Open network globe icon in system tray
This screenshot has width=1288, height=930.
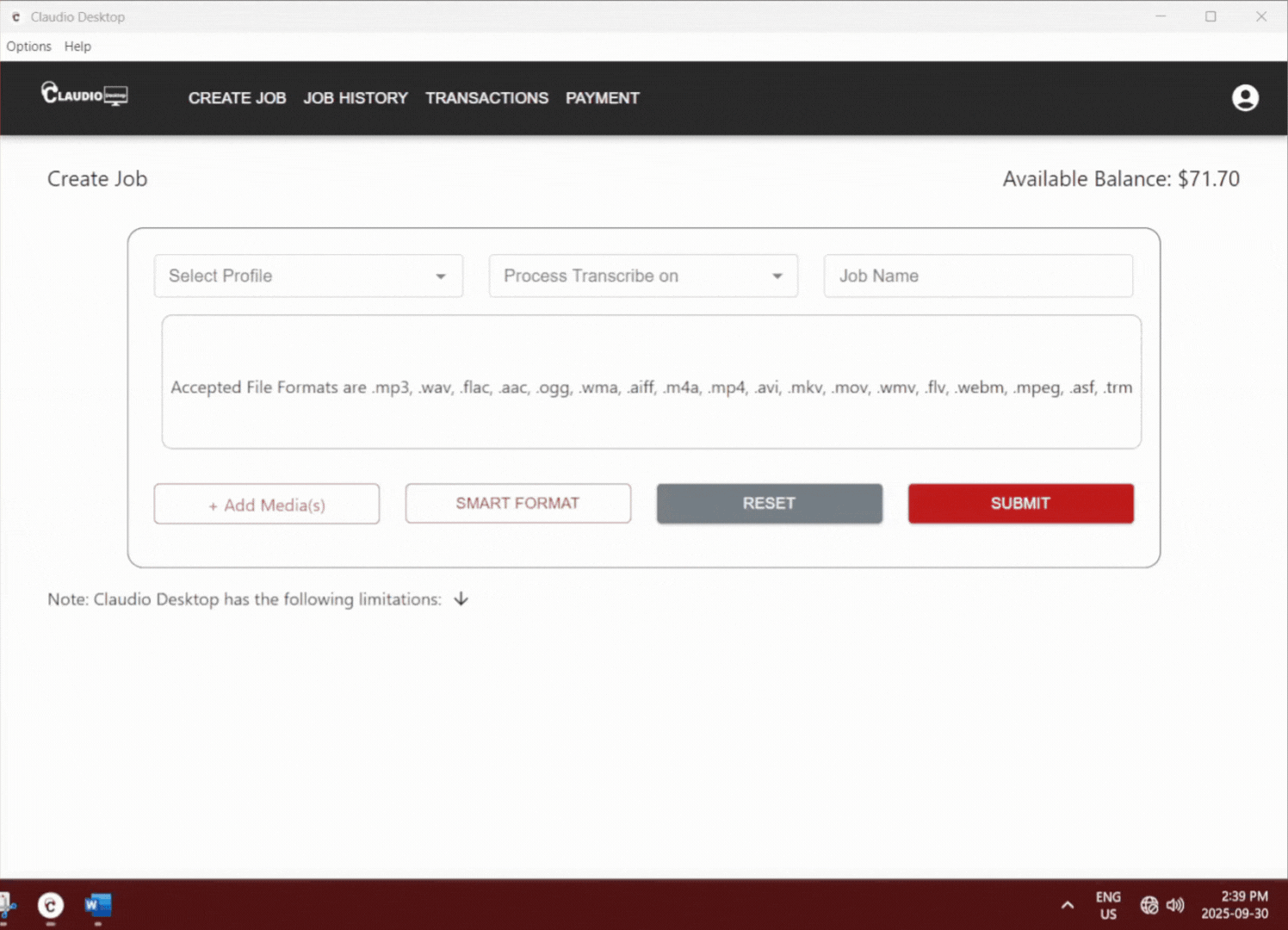[x=1149, y=905]
